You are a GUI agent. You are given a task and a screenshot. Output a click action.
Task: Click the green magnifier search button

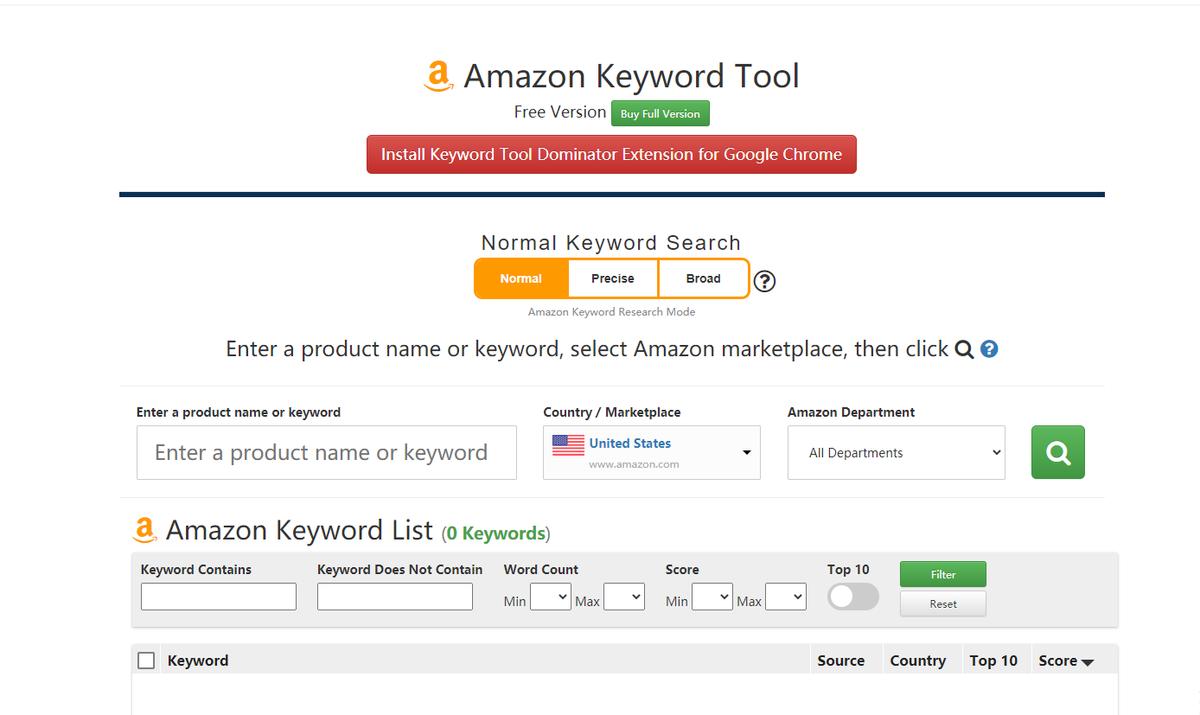(1057, 453)
